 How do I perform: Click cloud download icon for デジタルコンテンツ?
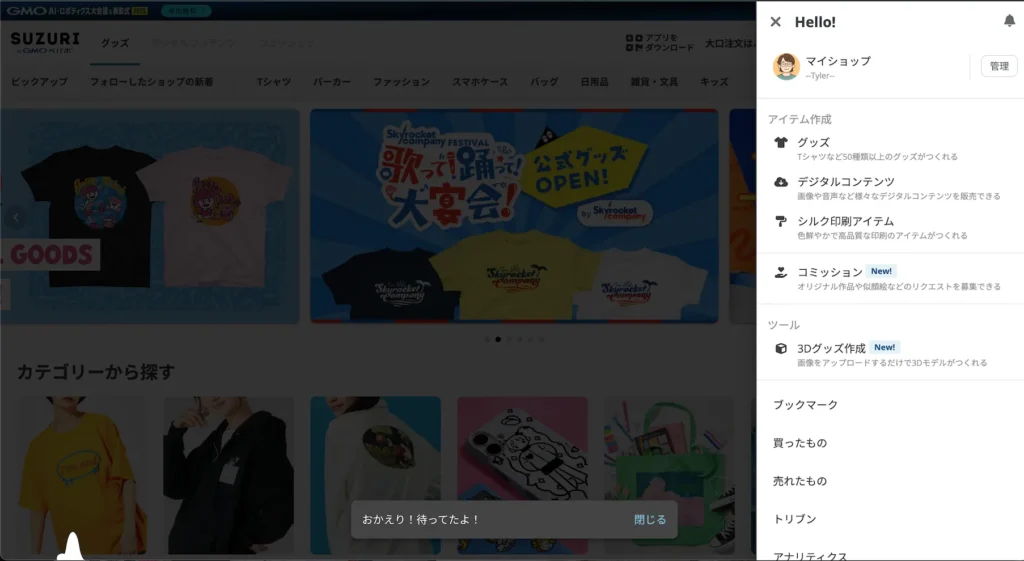pyautogui.click(x=781, y=182)
